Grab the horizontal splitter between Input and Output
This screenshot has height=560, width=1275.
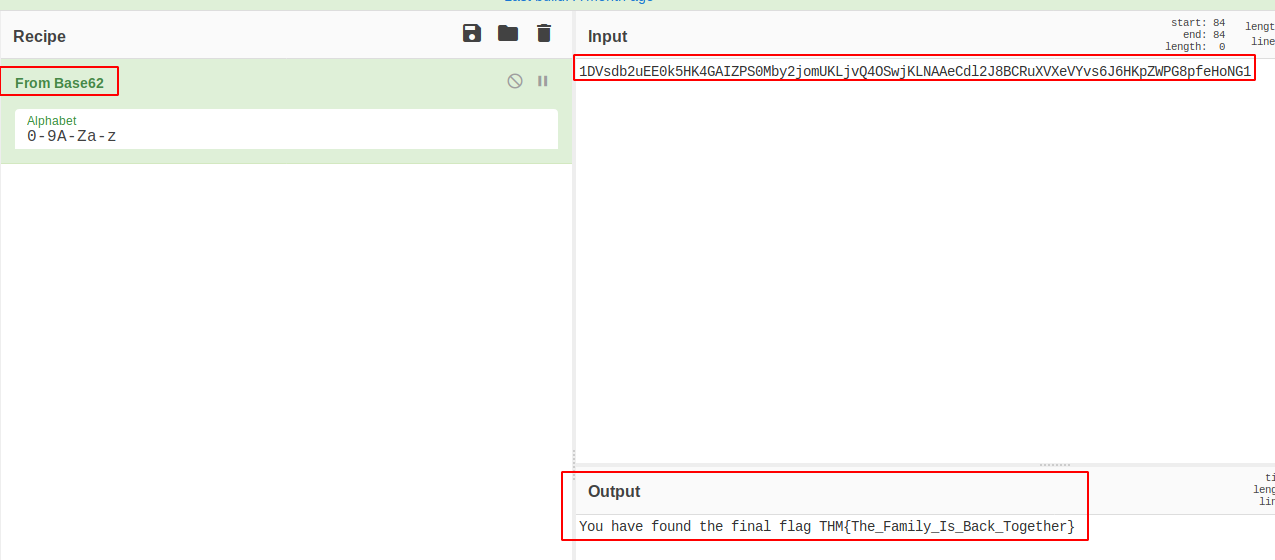1054,465
